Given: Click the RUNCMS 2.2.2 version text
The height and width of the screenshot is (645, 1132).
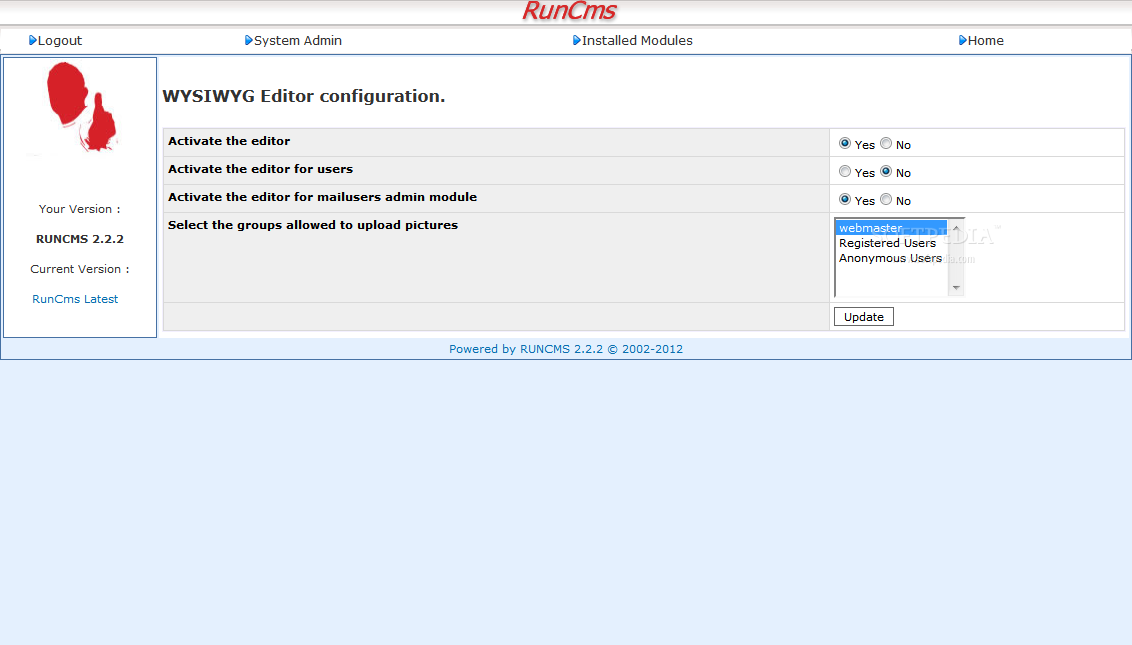Looking at the screenshot, I should pyautogui.click(x=80, y=239).
